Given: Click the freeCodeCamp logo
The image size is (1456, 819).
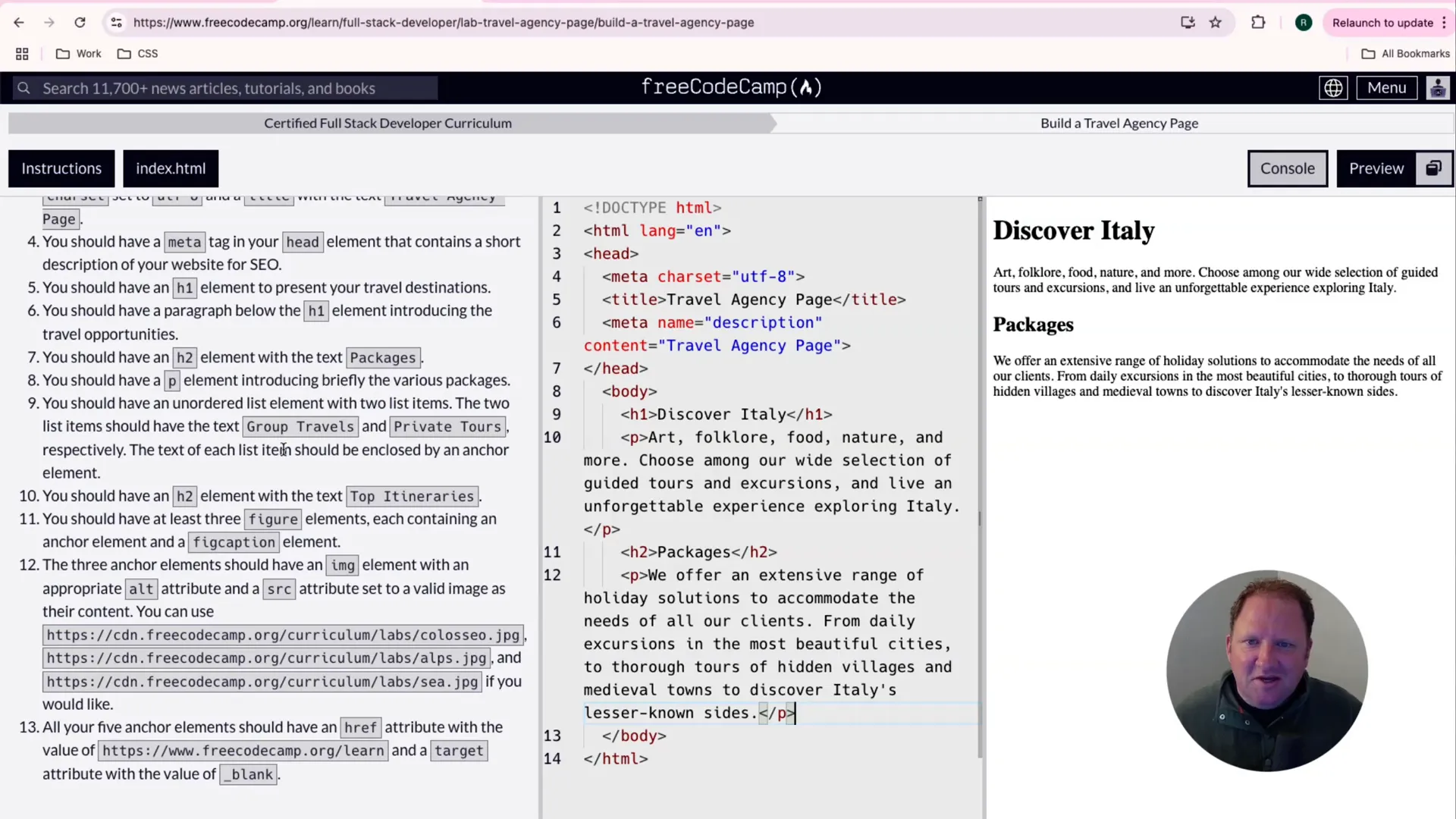Looking at the screenshot, I should pyautogui.click(x=731, y=87).
